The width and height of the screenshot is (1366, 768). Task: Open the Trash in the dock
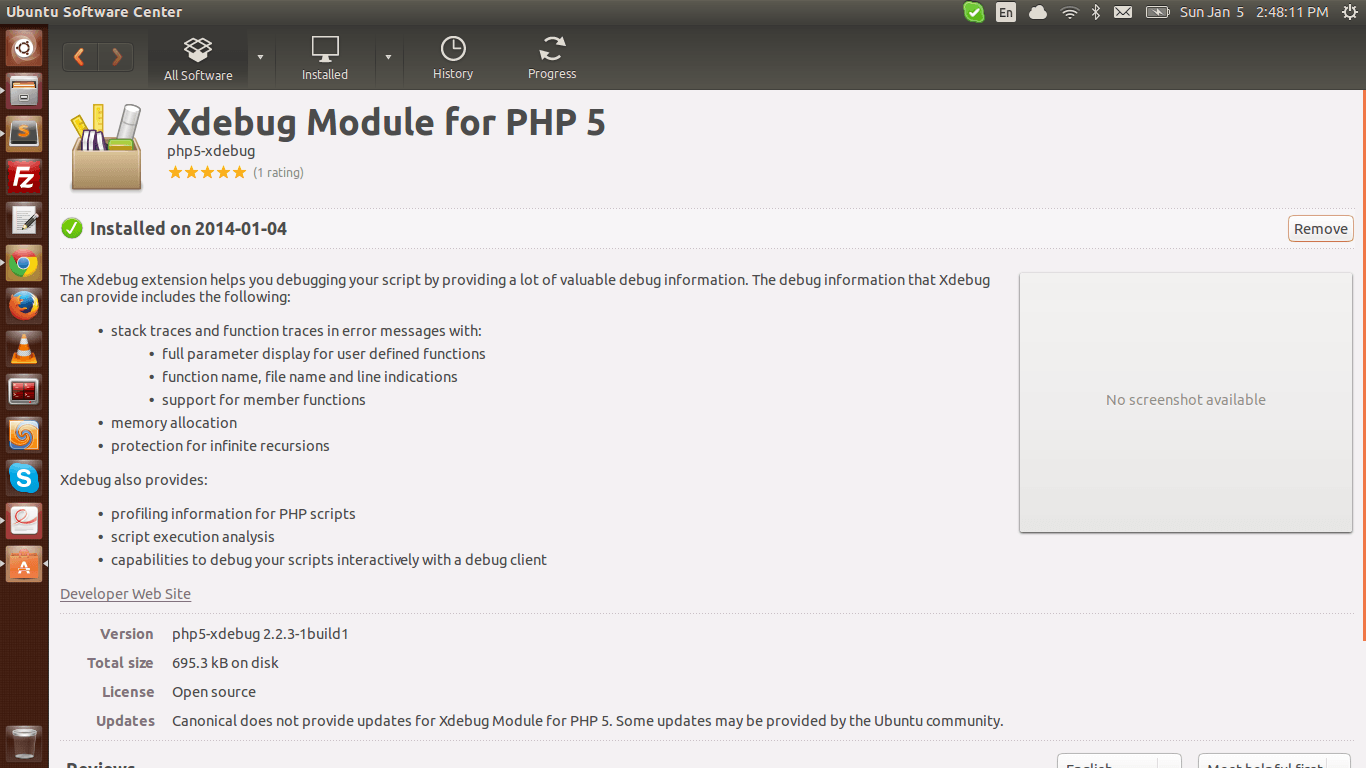[24, 744]
